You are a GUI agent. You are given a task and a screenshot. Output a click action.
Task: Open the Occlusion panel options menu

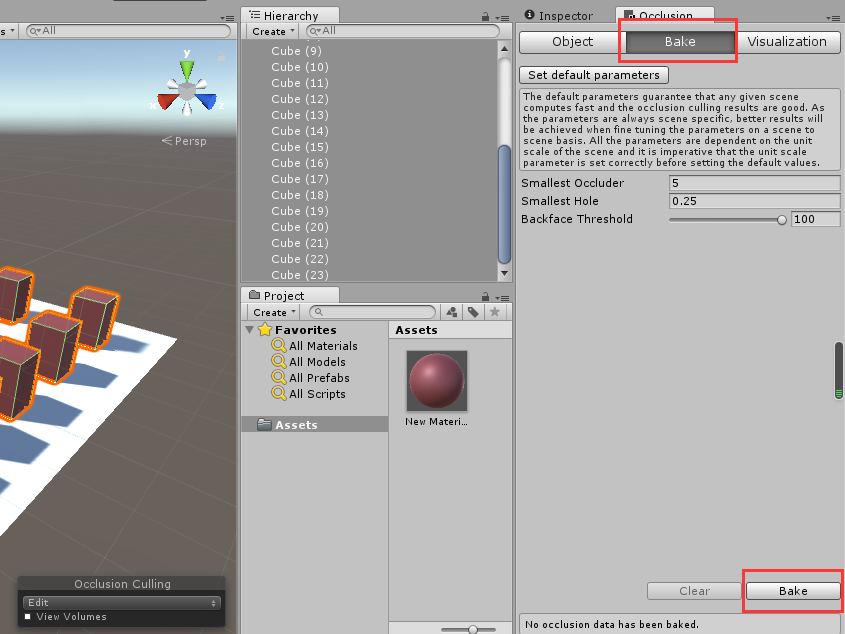tap(833, 18)
